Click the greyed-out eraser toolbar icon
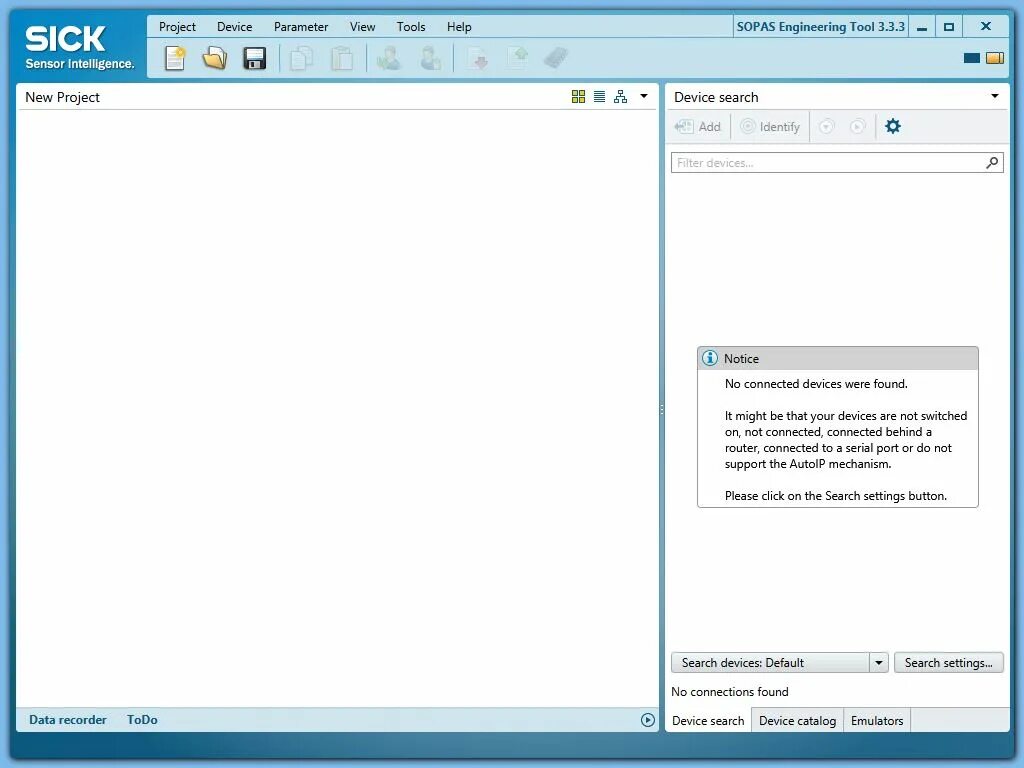 556,58
